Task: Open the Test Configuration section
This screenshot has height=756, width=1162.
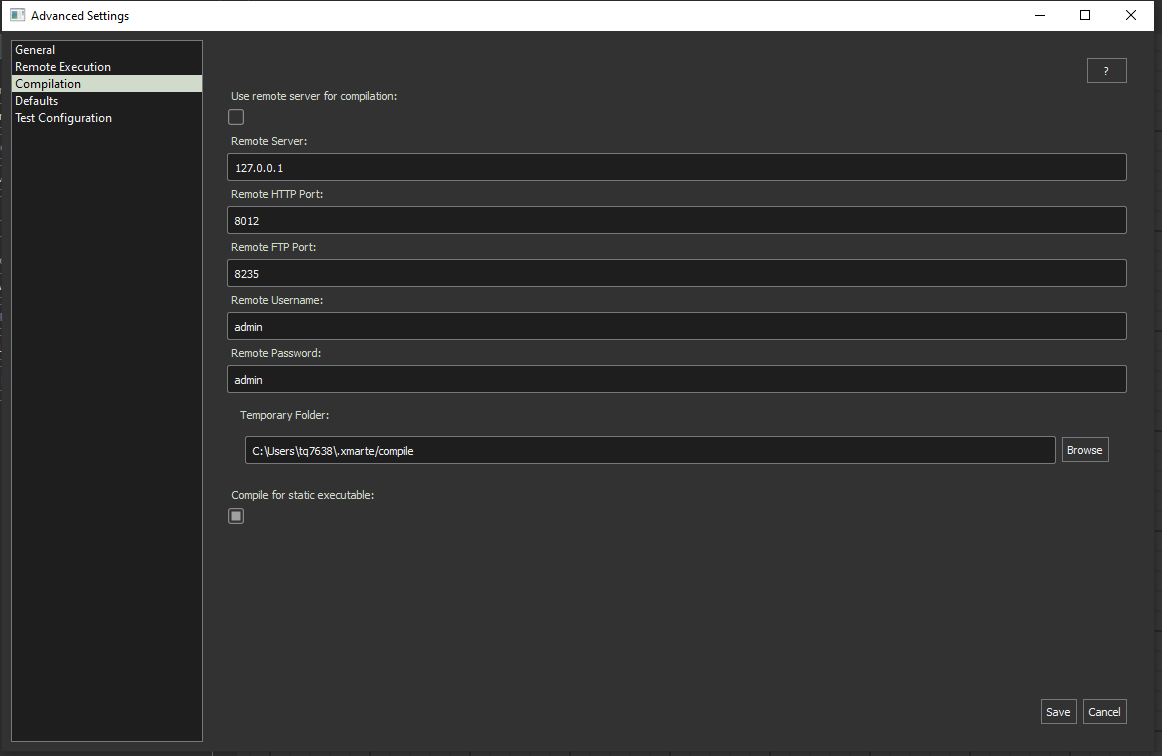Action: tap(63, 118)
